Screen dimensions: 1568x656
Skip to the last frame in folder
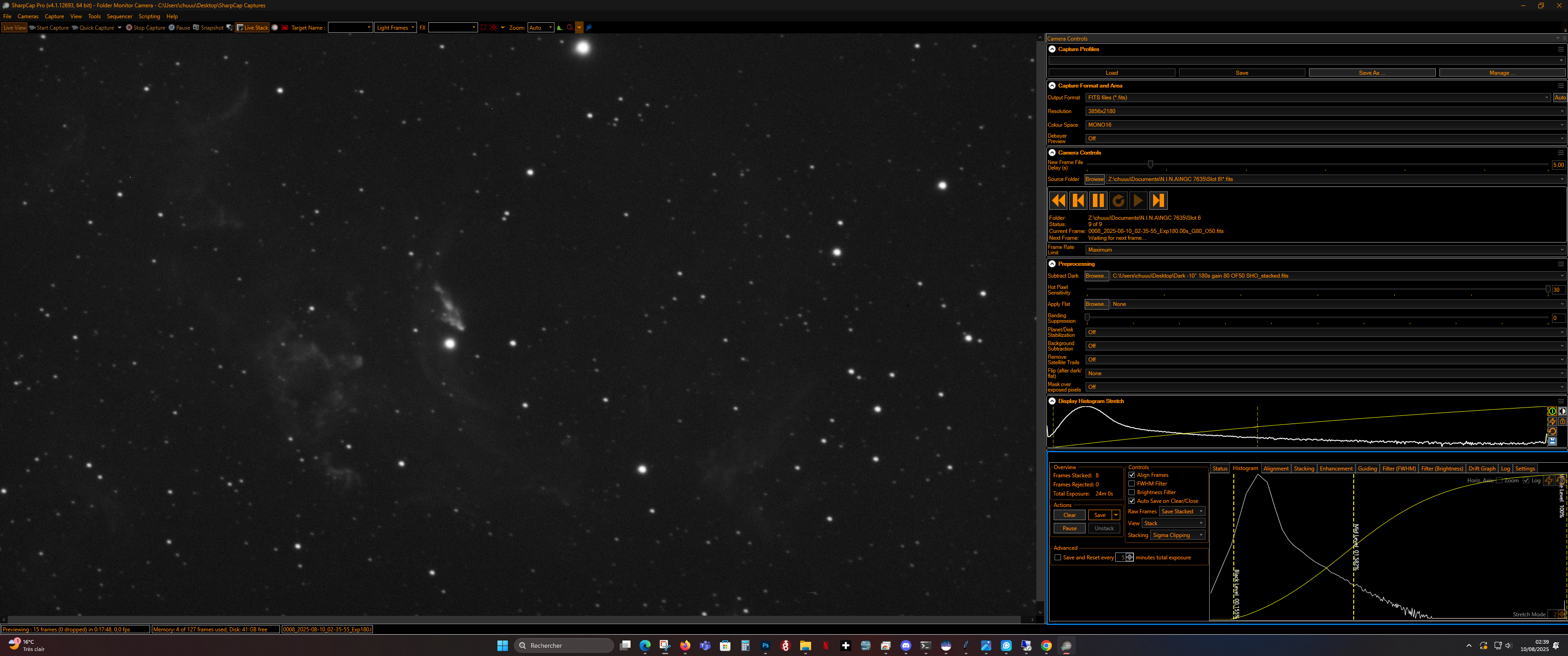tap(1158, 200)
